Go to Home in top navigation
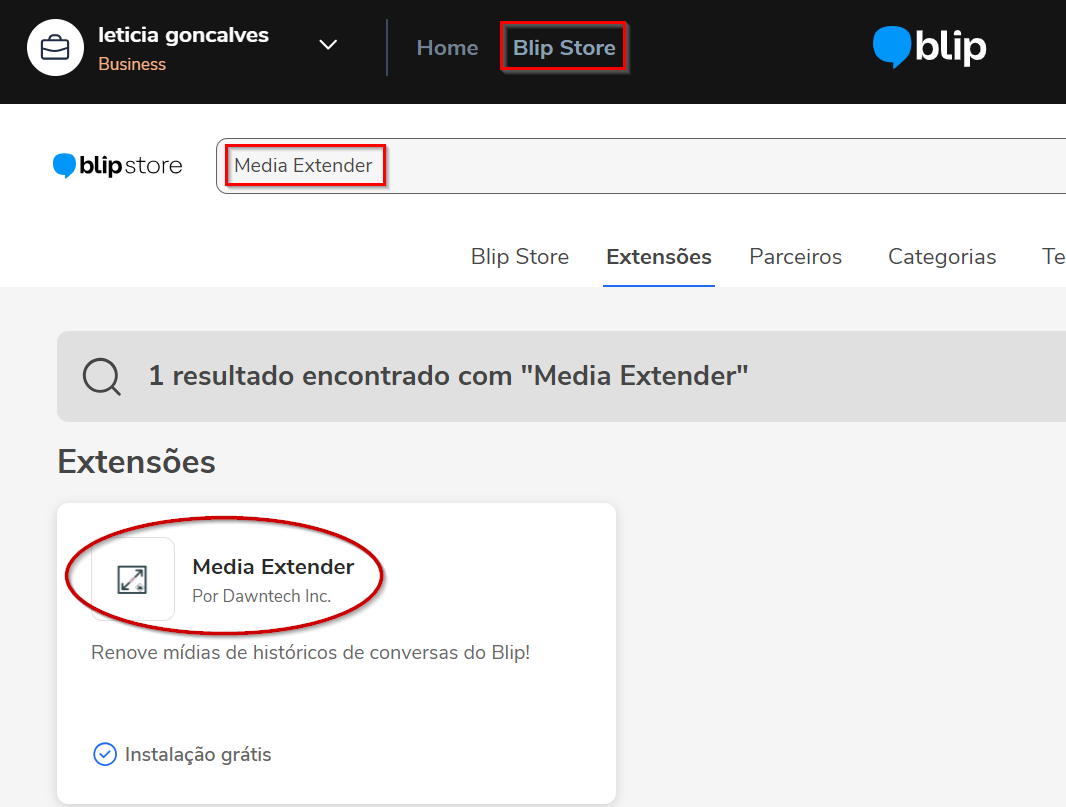 (447, 48)
